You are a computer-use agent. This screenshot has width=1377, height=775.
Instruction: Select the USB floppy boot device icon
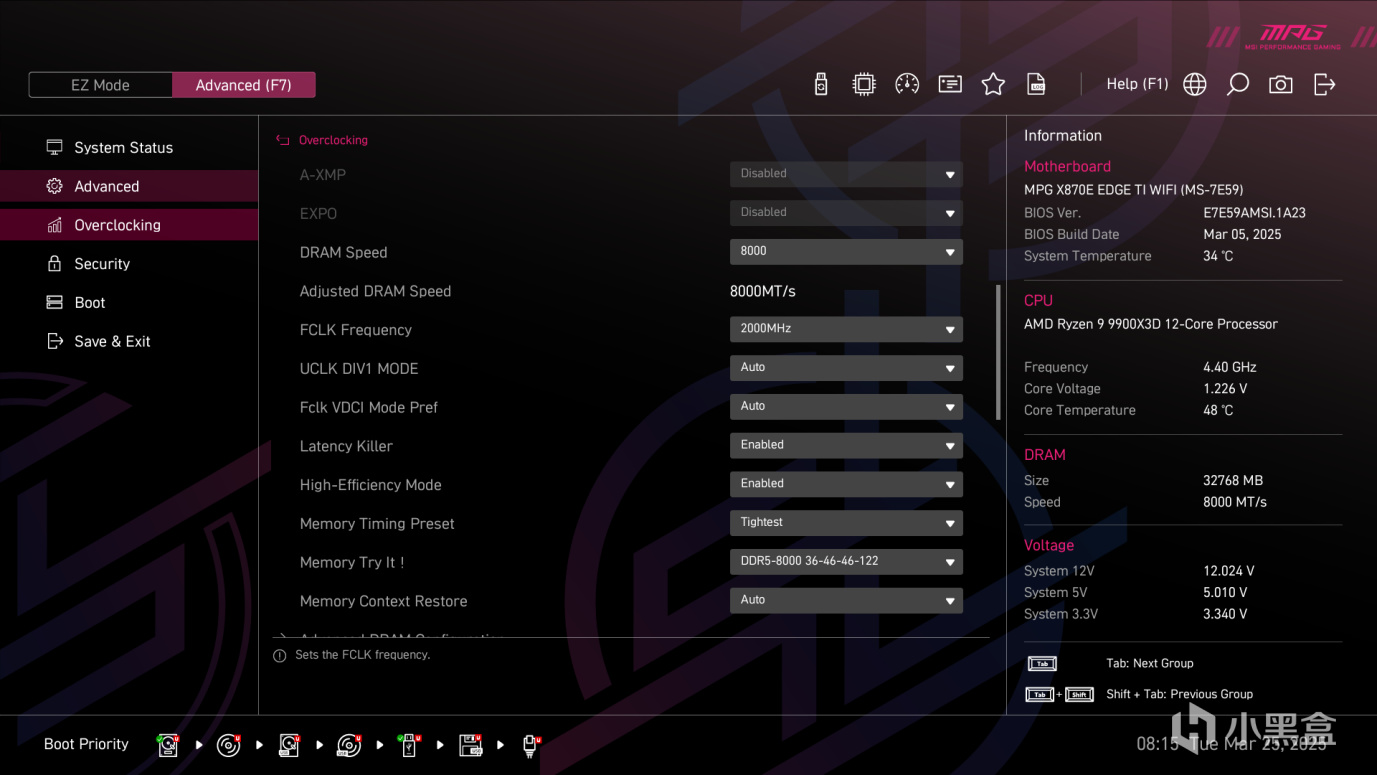(x=470, y=745)
